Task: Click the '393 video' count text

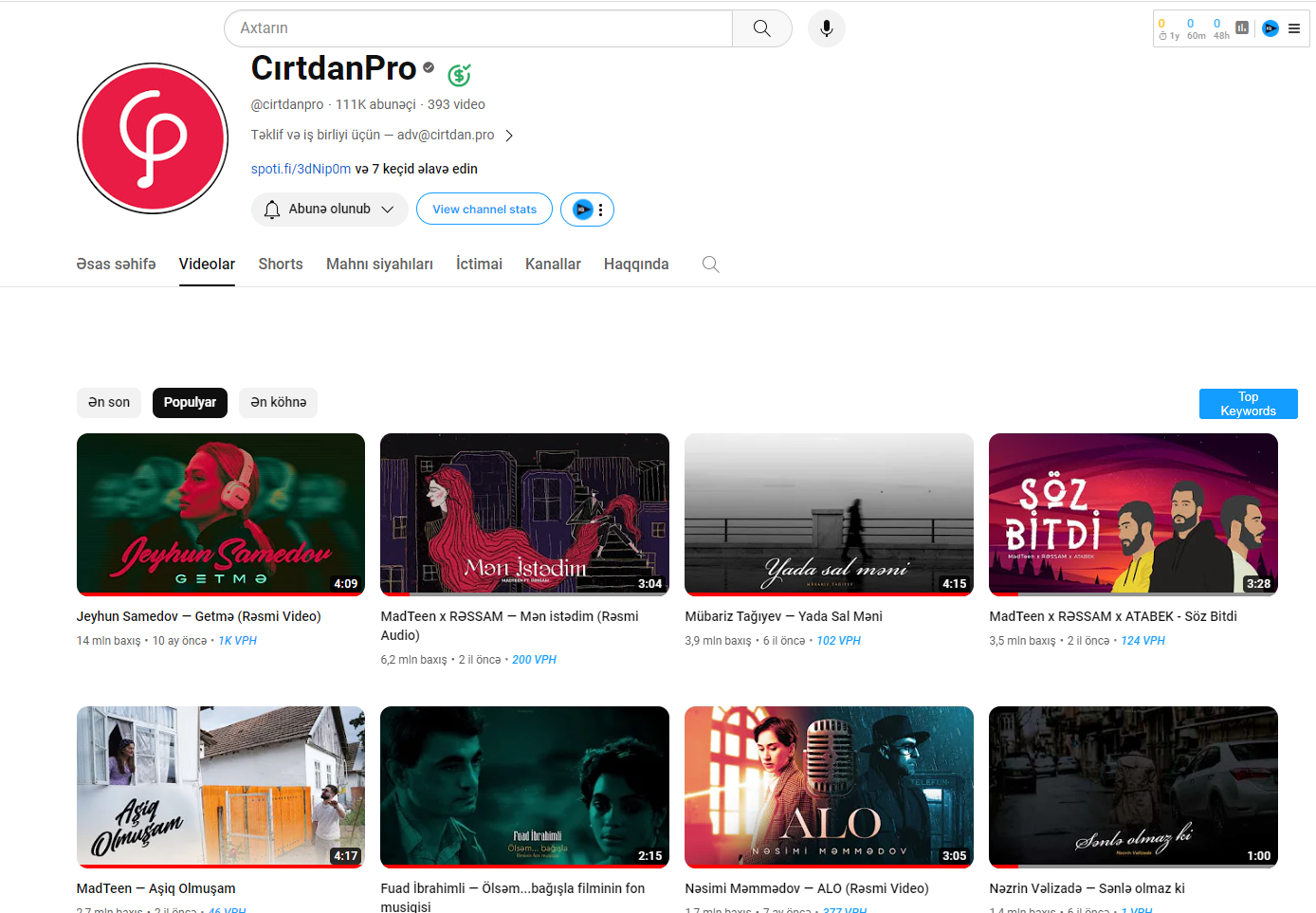Action: [x=456, y=105]
